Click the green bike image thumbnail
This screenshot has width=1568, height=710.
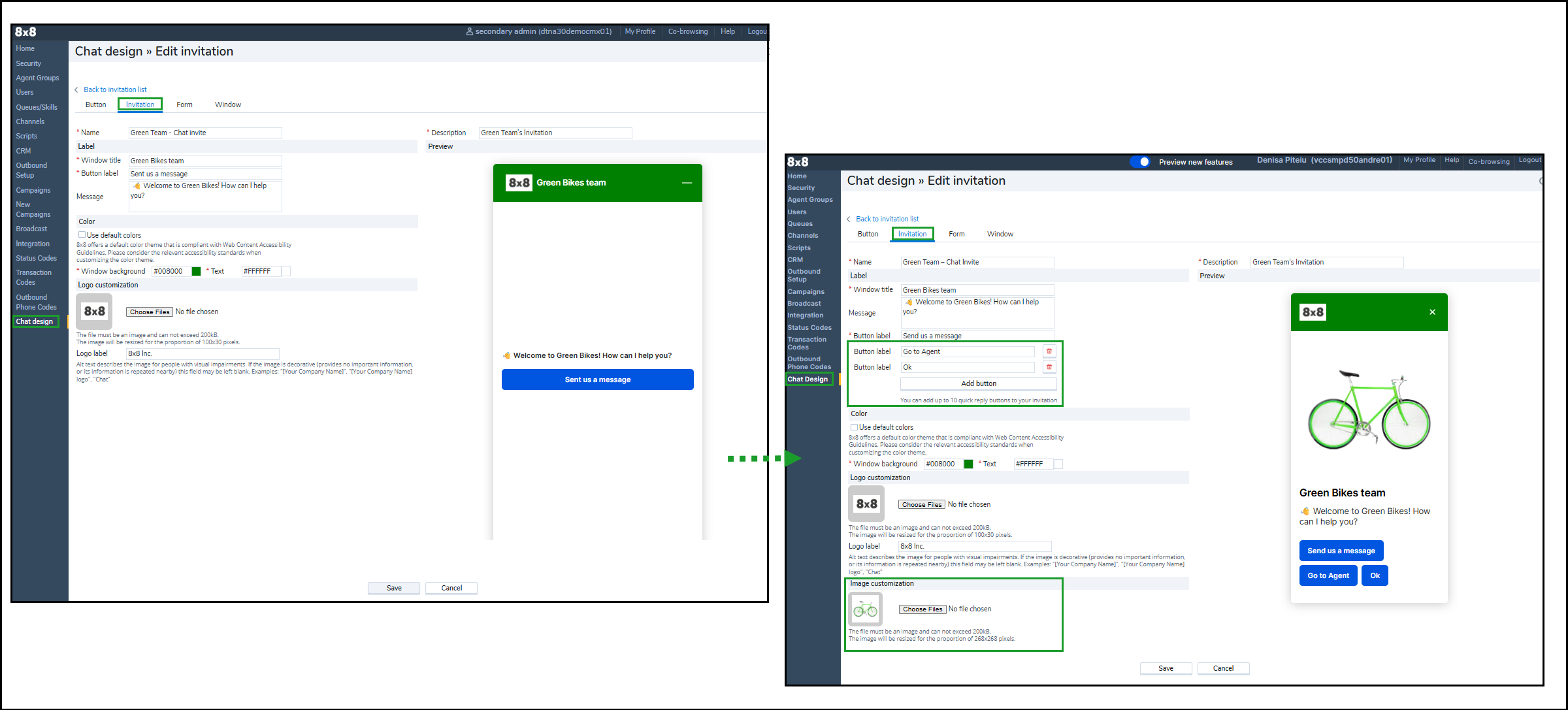coord(865,609)
